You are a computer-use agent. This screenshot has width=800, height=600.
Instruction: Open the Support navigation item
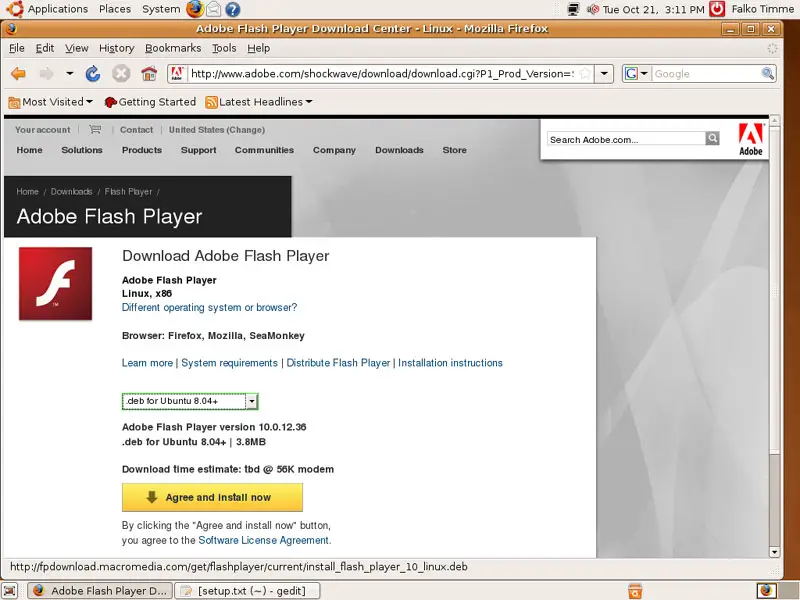(198, 150)
